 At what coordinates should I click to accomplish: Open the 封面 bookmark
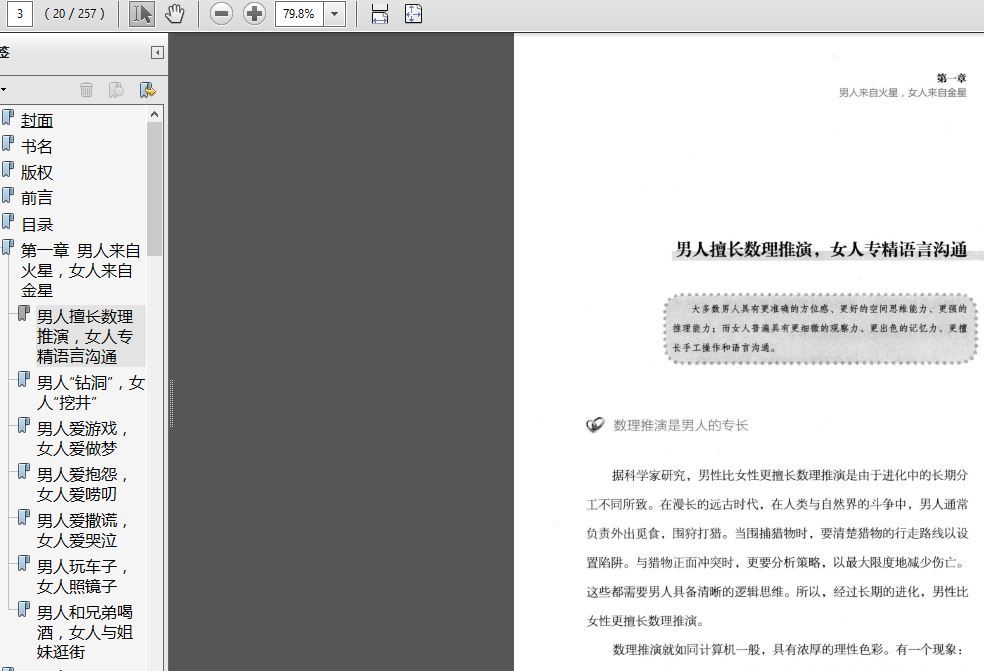(37, 121)
